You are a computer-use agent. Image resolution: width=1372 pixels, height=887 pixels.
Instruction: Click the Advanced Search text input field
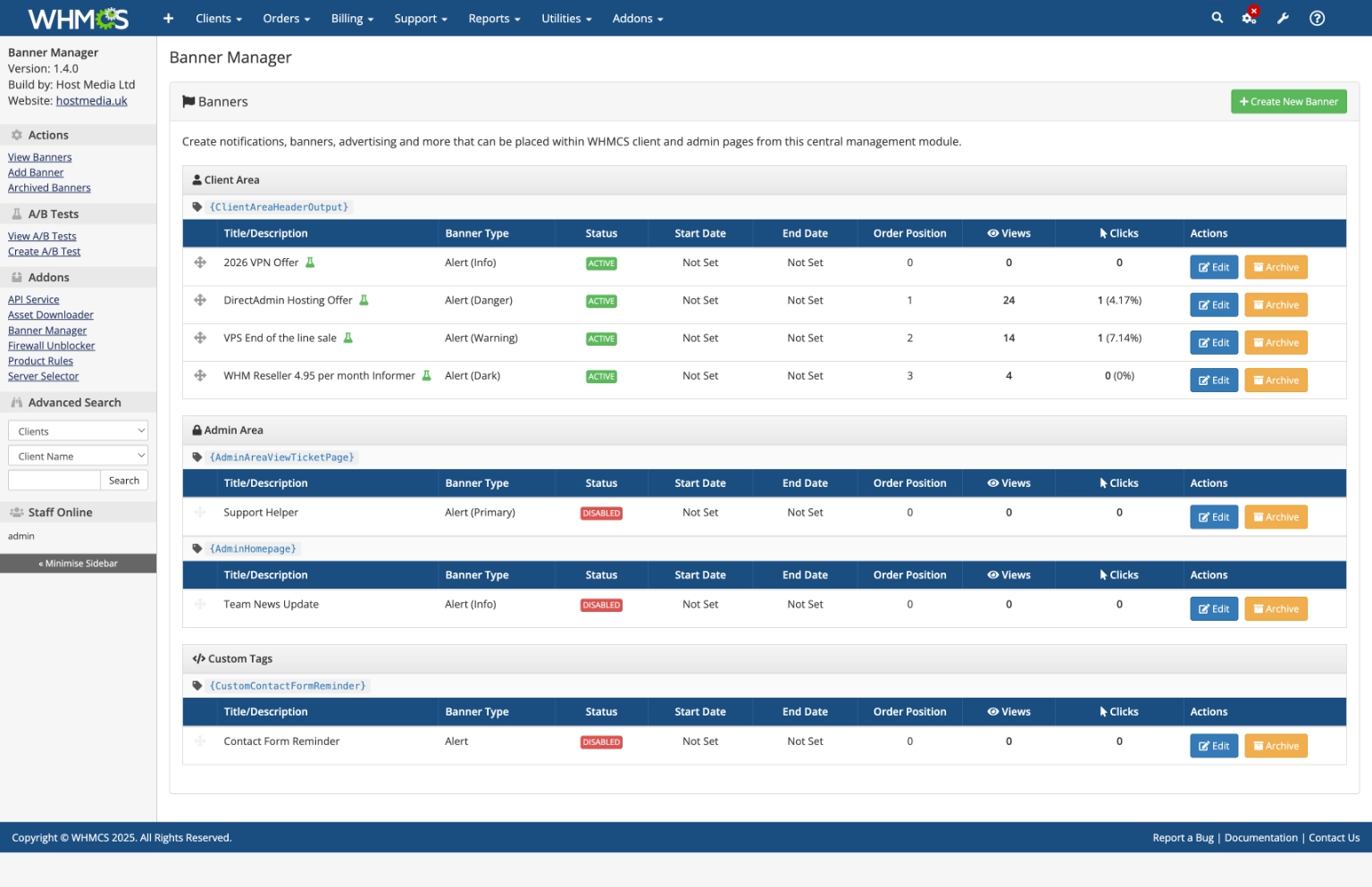pyautogui.click(x=54, y=480)
